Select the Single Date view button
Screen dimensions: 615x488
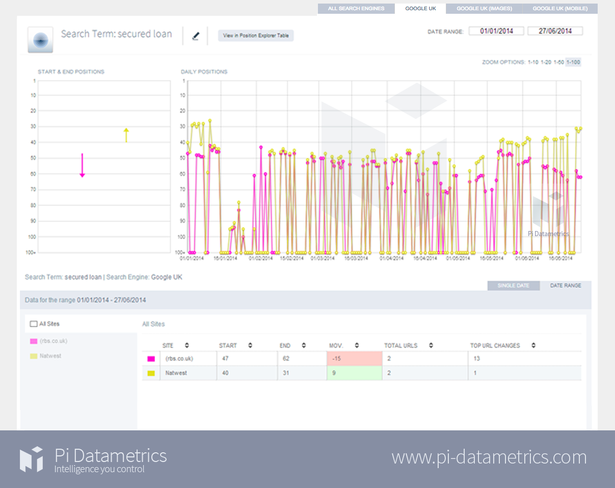click(x=513, y=286)
